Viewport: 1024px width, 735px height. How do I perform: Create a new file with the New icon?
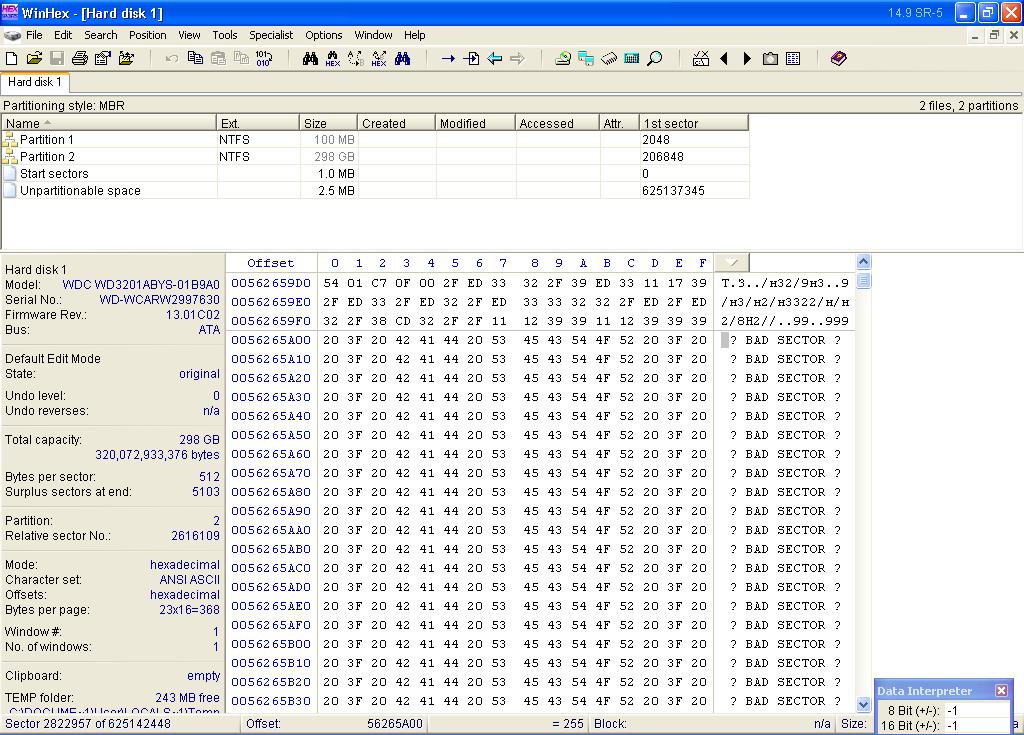pyautogui.click(x=11, y=59)
